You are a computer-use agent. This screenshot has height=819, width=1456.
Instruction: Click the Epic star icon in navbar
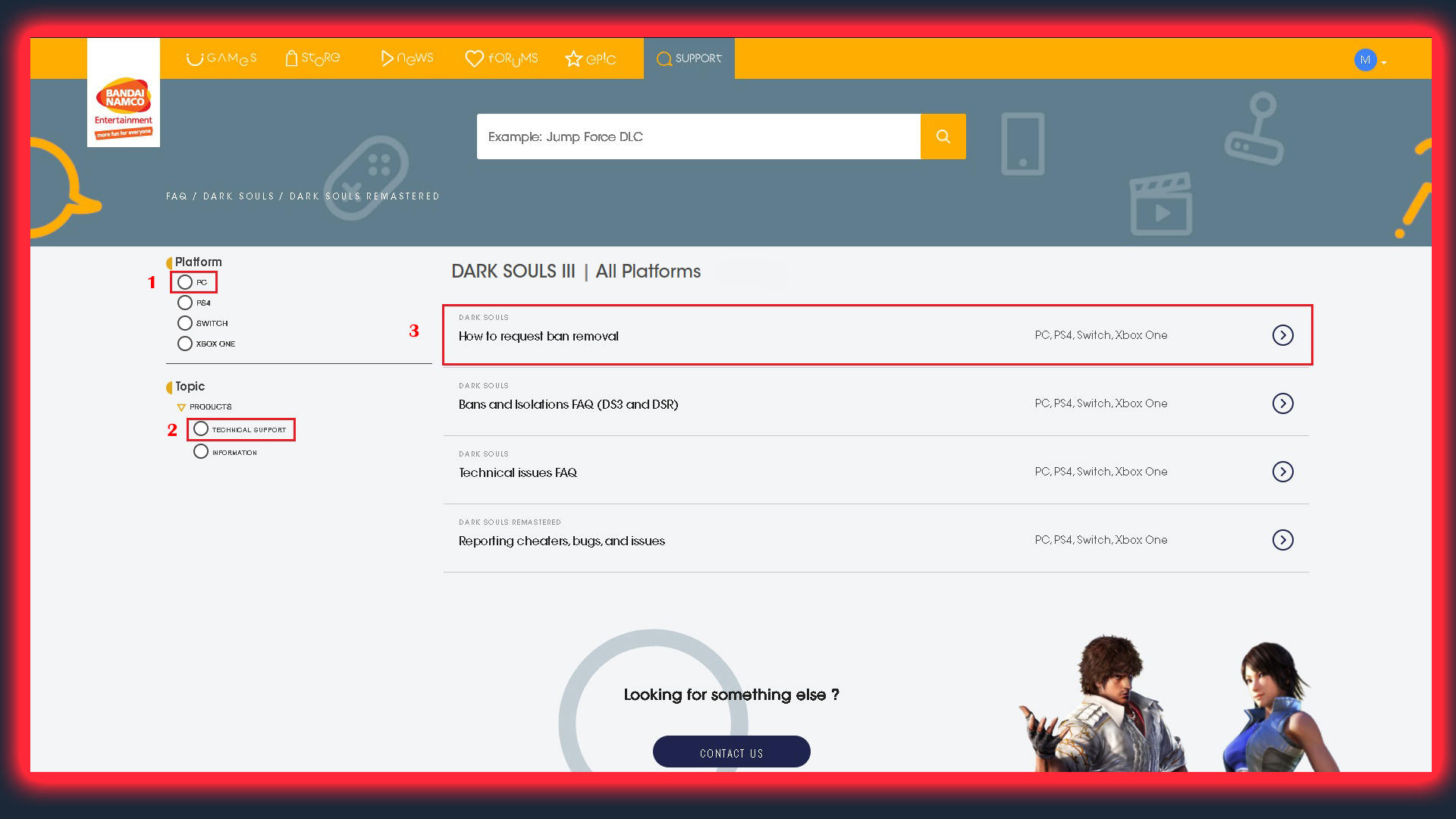(574, 59)
